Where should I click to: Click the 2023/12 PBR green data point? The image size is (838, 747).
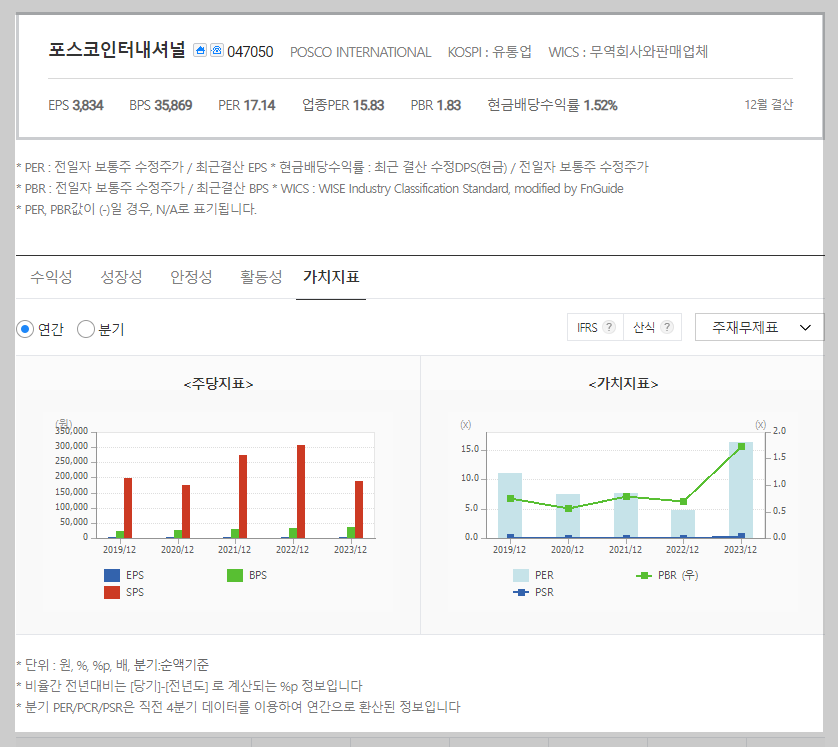pos(741,447)
